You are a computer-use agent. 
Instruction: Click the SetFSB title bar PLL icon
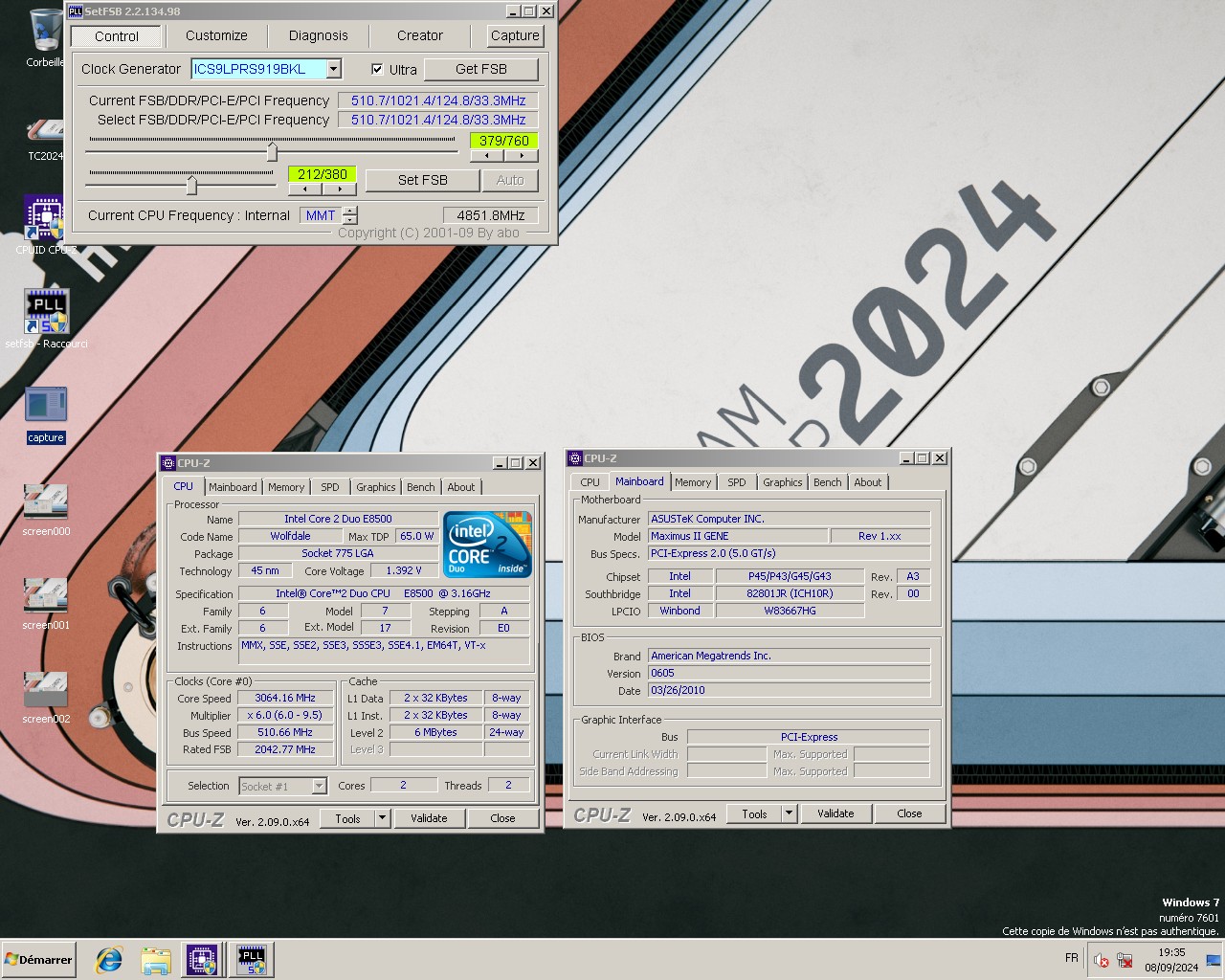pos(76,11)
